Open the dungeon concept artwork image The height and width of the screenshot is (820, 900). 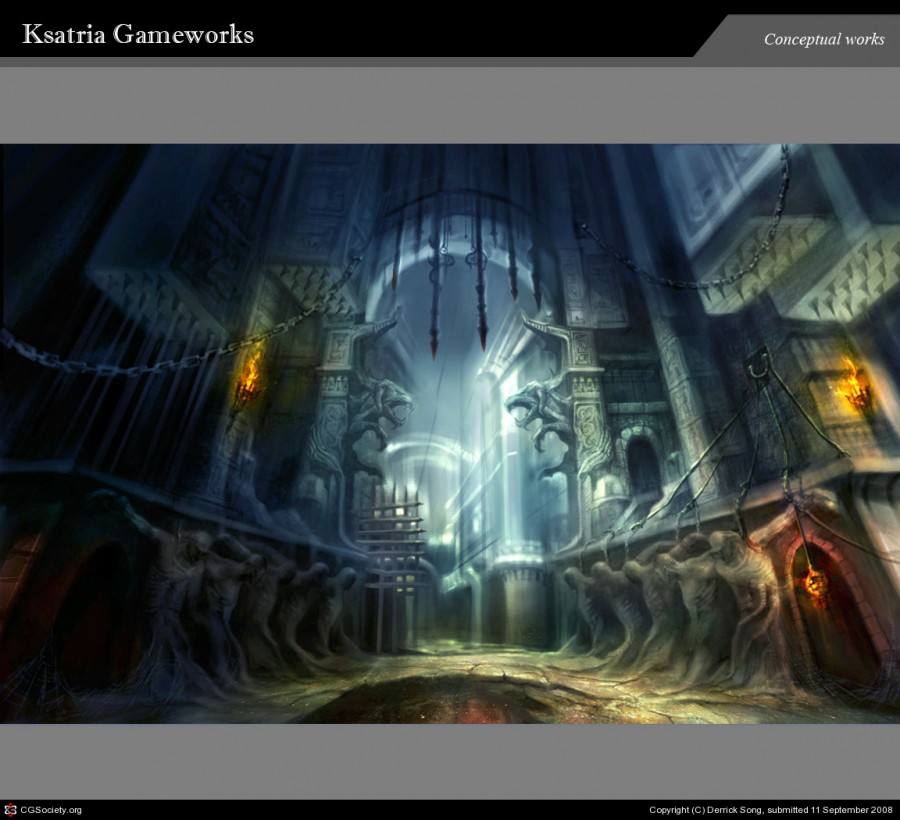coord(450,433)
